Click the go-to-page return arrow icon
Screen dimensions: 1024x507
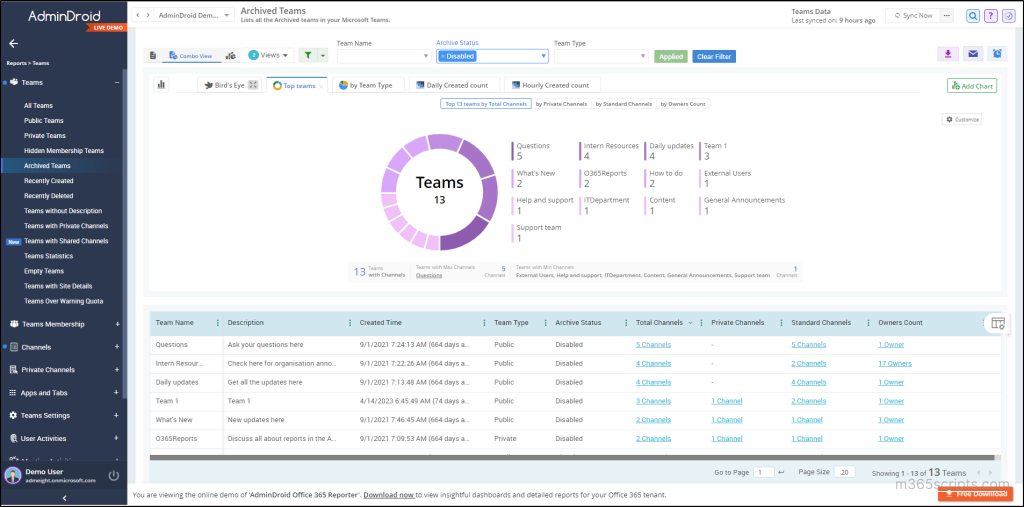point(781,472)
